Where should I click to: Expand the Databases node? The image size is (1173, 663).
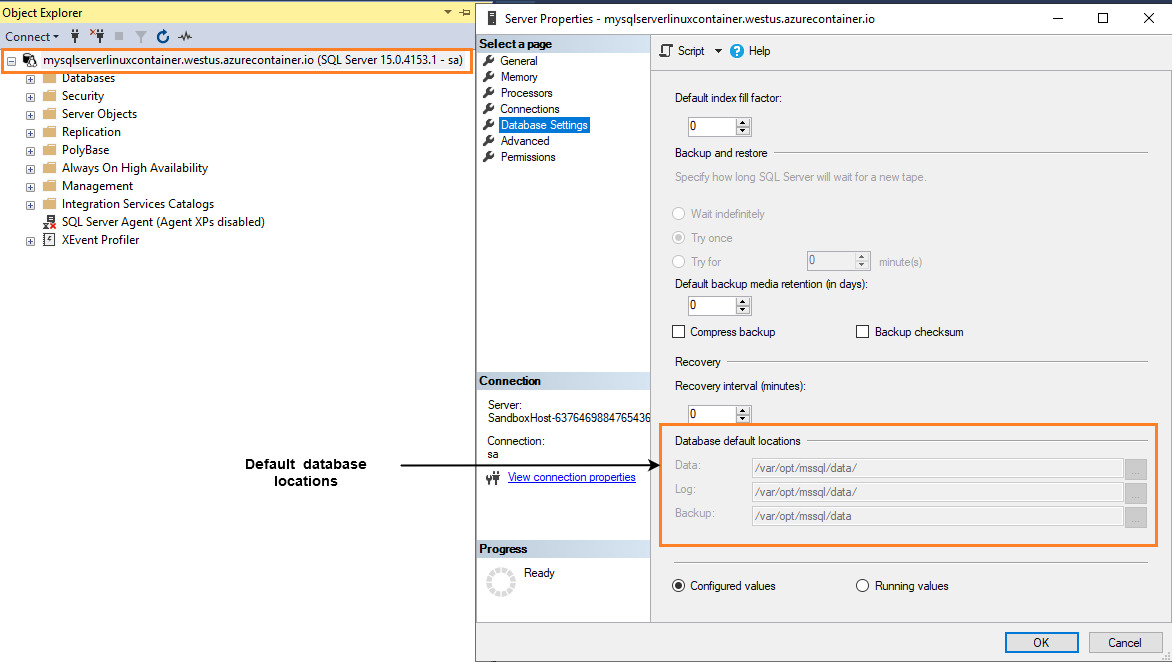click(29, 77)
